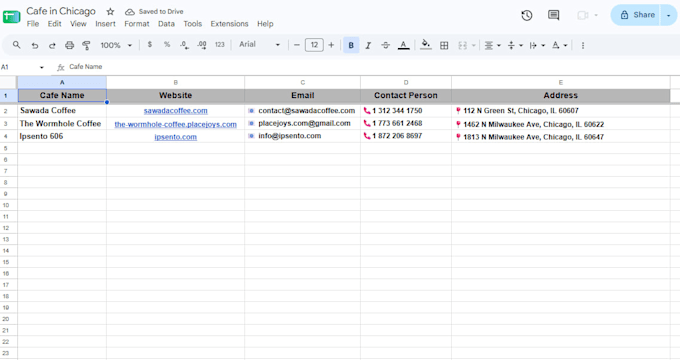Open the comments panel icon
The image size is (680, 360).
click(553, 15)
